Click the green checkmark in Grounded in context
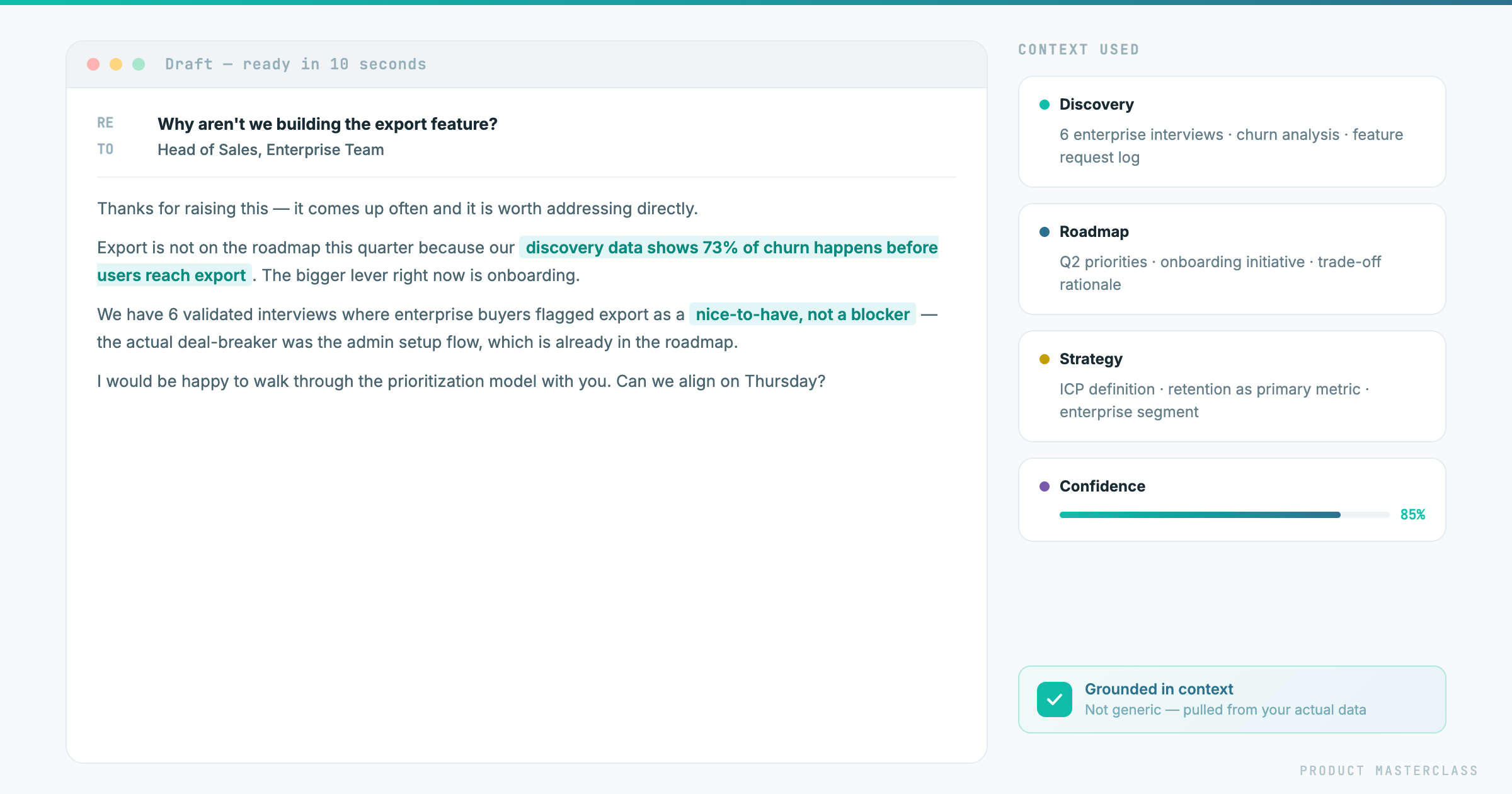 [x=1054, y=699]
